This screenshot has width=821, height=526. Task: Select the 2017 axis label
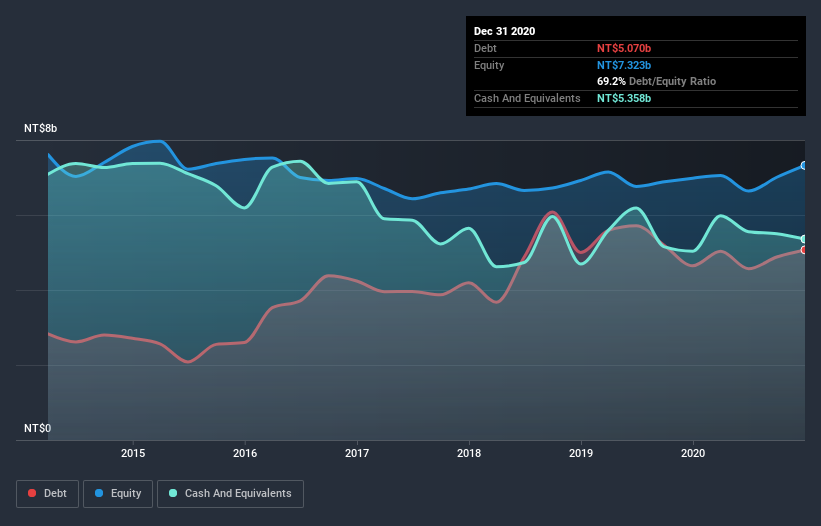click(357, 453)
